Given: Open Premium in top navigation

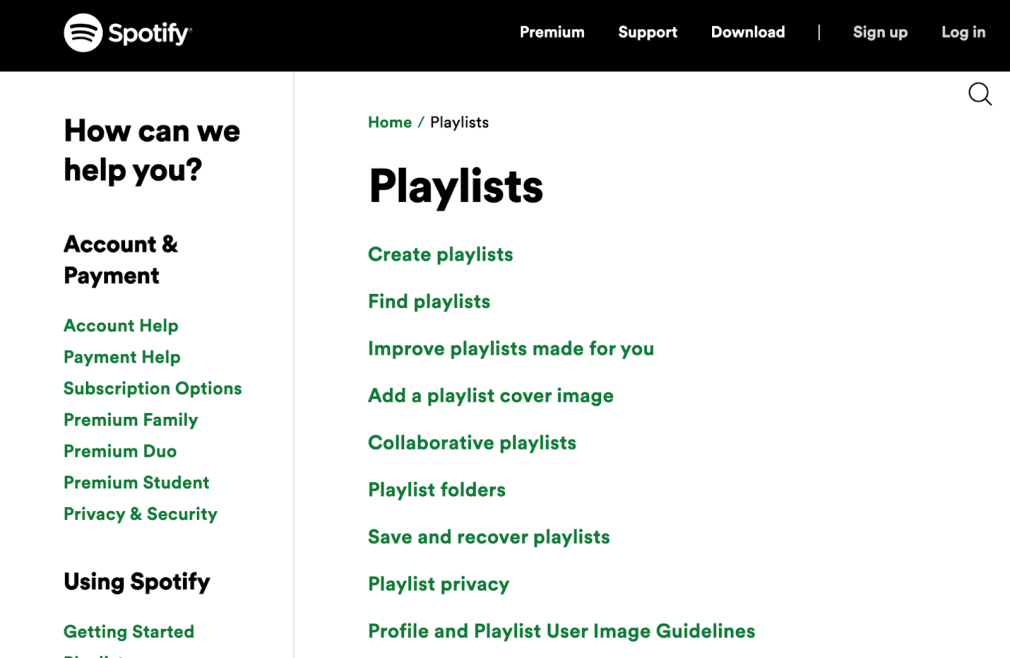Looking at the screenshot, I should [x=552, y=32].
